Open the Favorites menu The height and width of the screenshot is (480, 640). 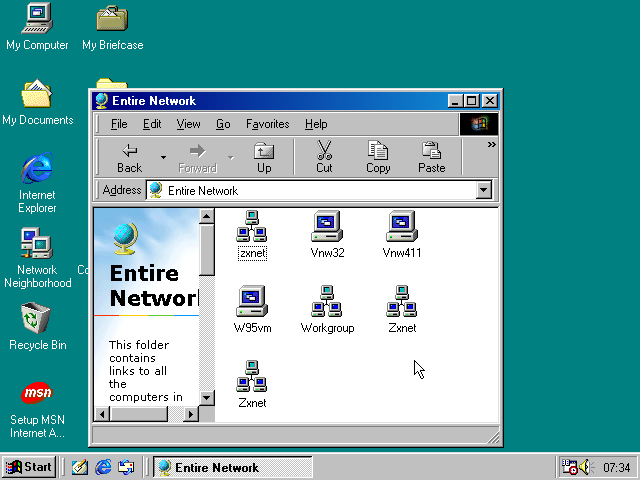point(267,124)
